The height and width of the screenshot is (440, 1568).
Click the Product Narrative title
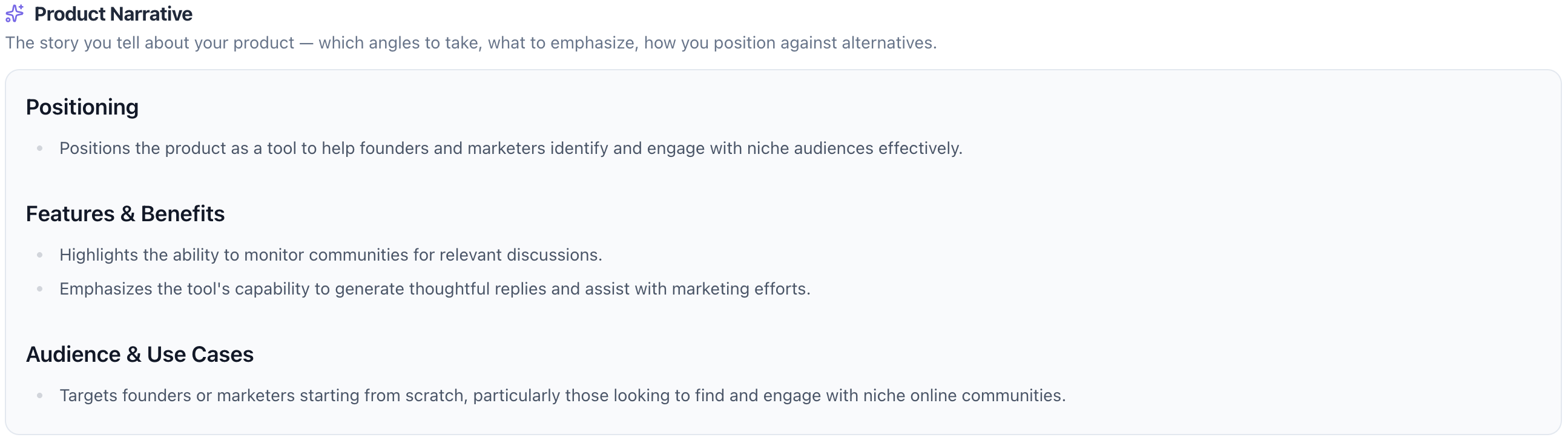[x=113, y=14]
